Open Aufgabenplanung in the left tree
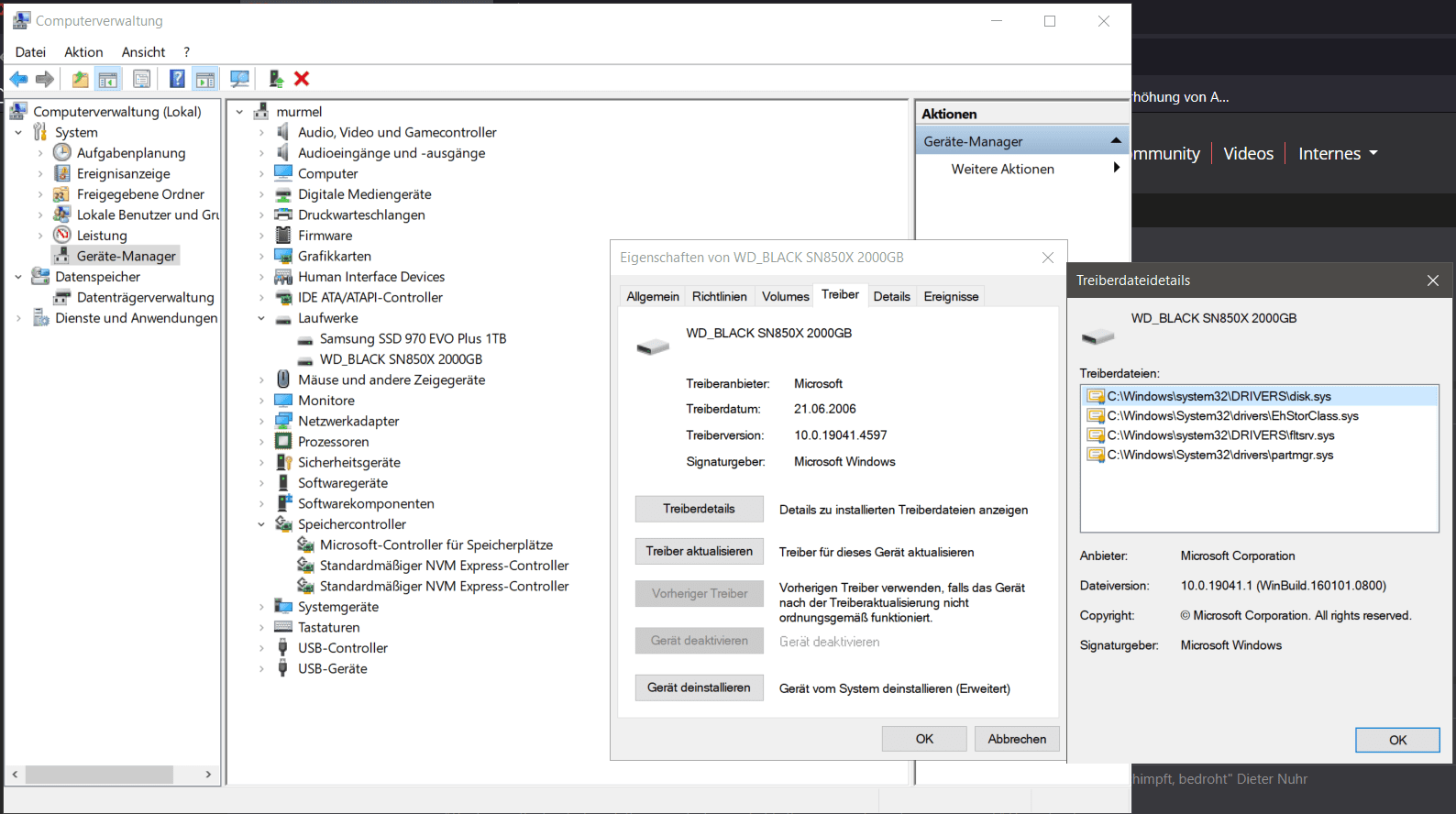This screenshot has width=1456, height=814. tap(131, 153)
